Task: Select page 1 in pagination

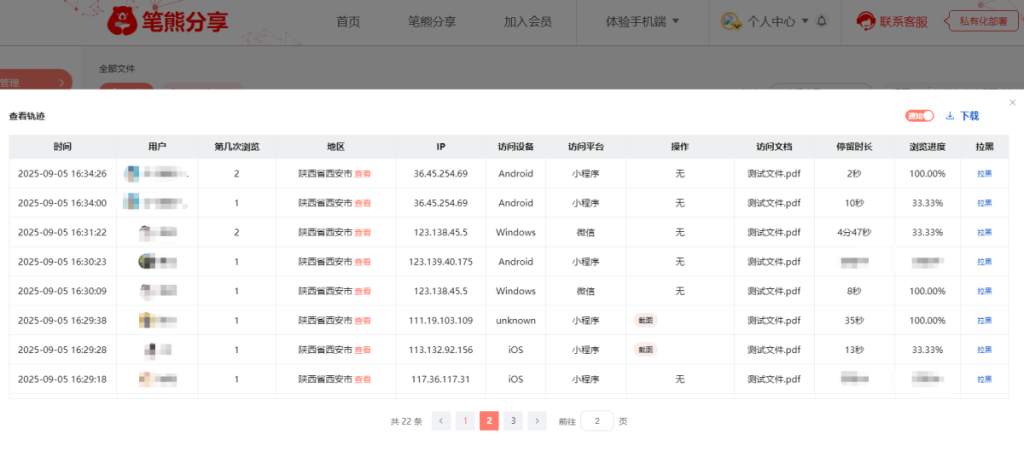Action: tap(465, 421)
